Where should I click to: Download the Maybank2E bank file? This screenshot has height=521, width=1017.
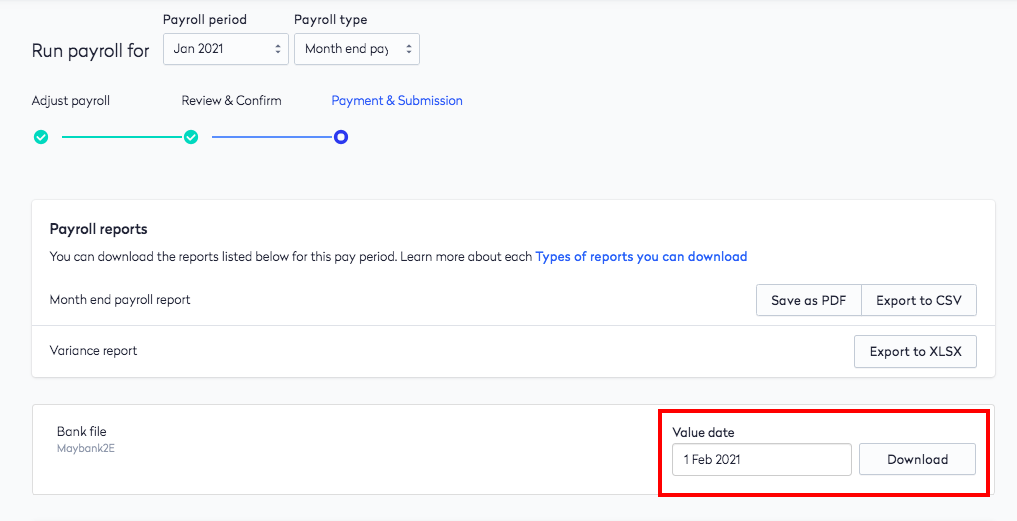[x=917, y=459]
